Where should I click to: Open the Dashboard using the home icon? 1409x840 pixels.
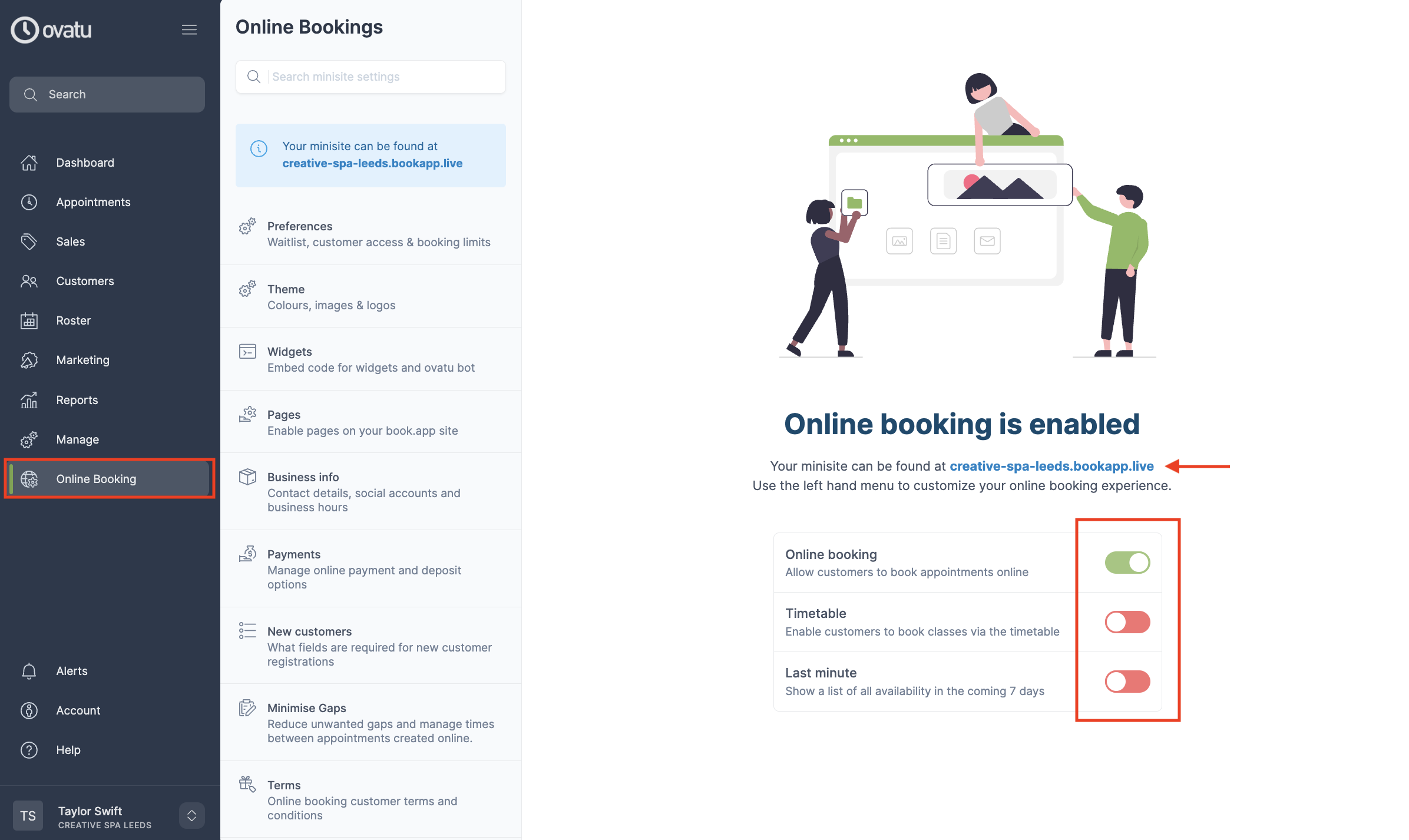pyautogui.click(x=29, y=163)
